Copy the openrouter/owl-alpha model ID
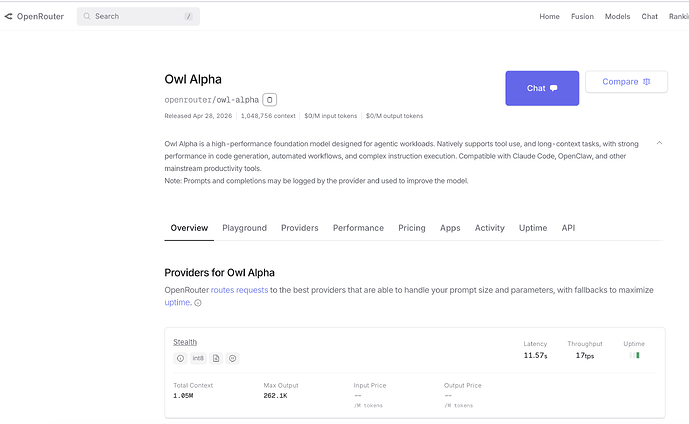 269,100
